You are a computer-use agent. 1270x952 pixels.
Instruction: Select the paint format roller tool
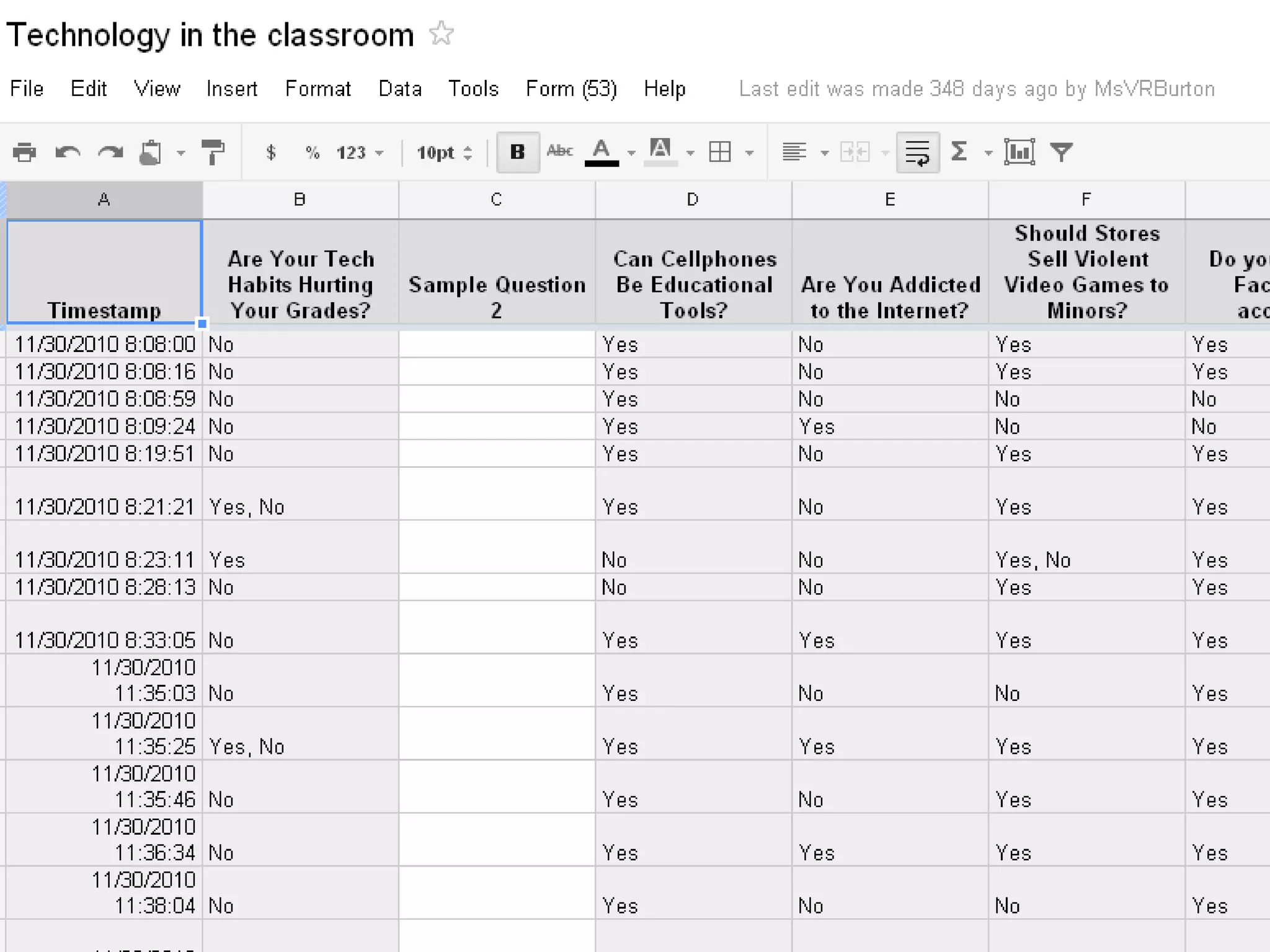click(213, 152)
